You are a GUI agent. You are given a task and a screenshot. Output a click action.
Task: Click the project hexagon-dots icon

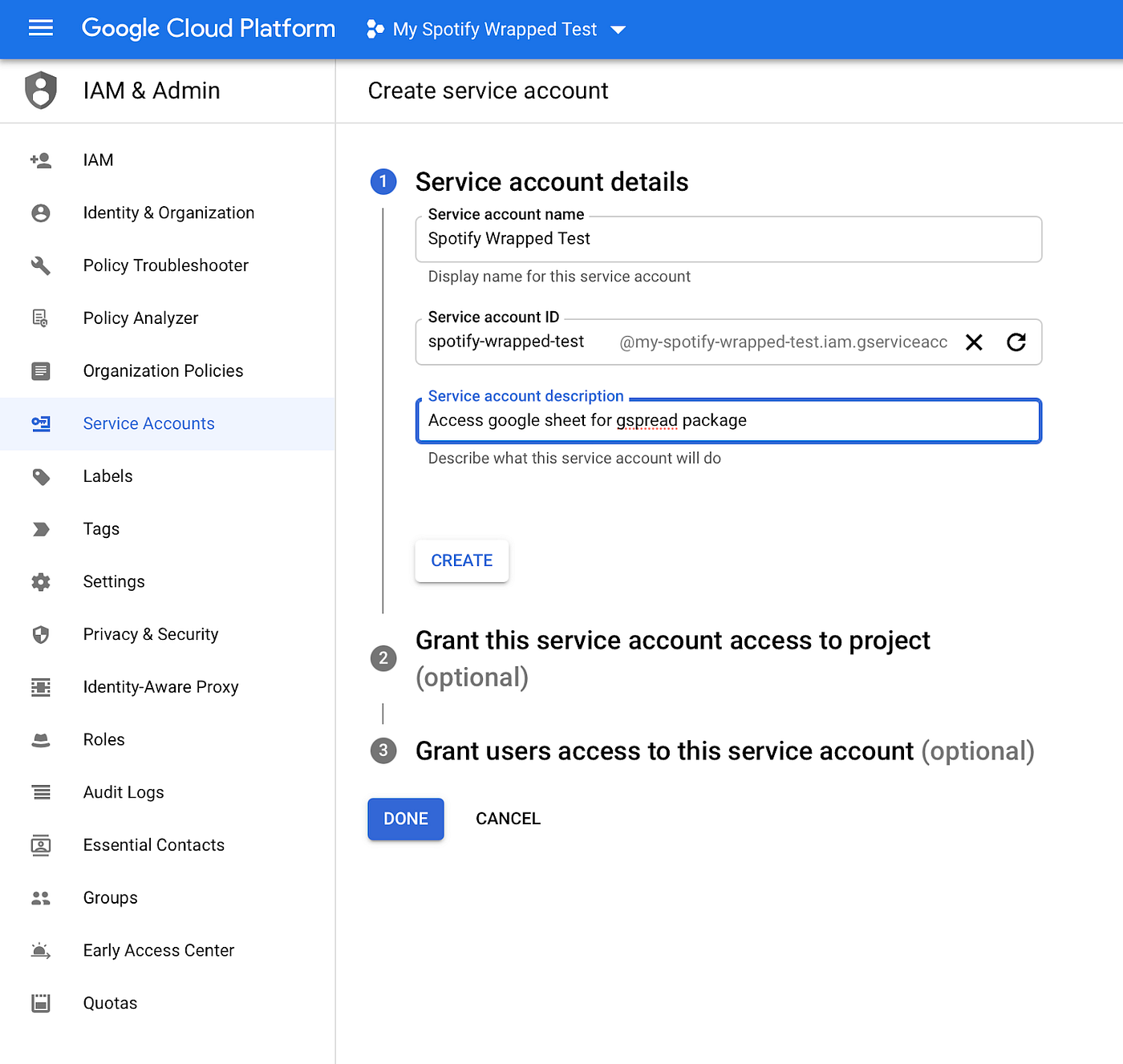(x=375, y=30)
